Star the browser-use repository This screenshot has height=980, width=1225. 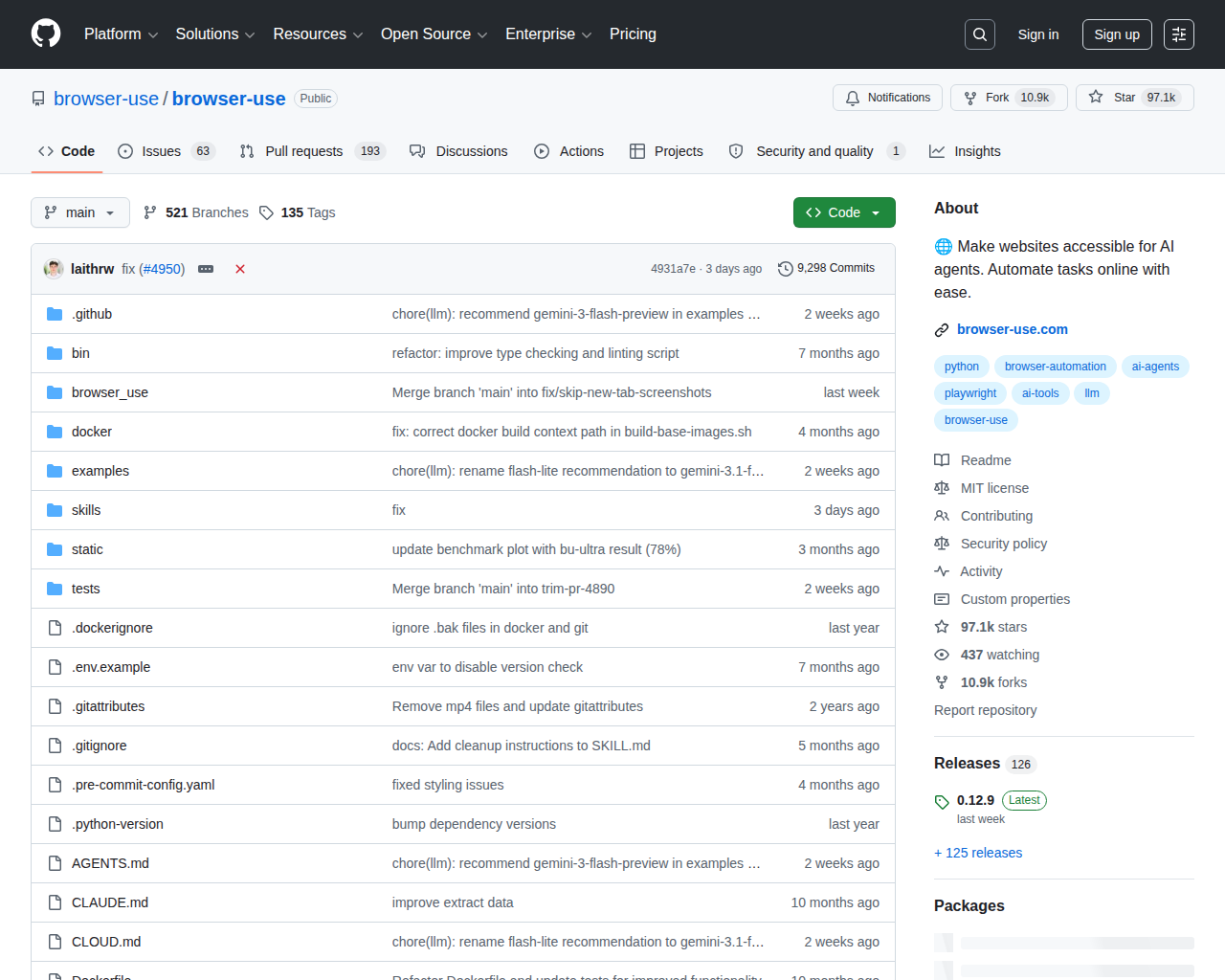[x=1135, y=98]
